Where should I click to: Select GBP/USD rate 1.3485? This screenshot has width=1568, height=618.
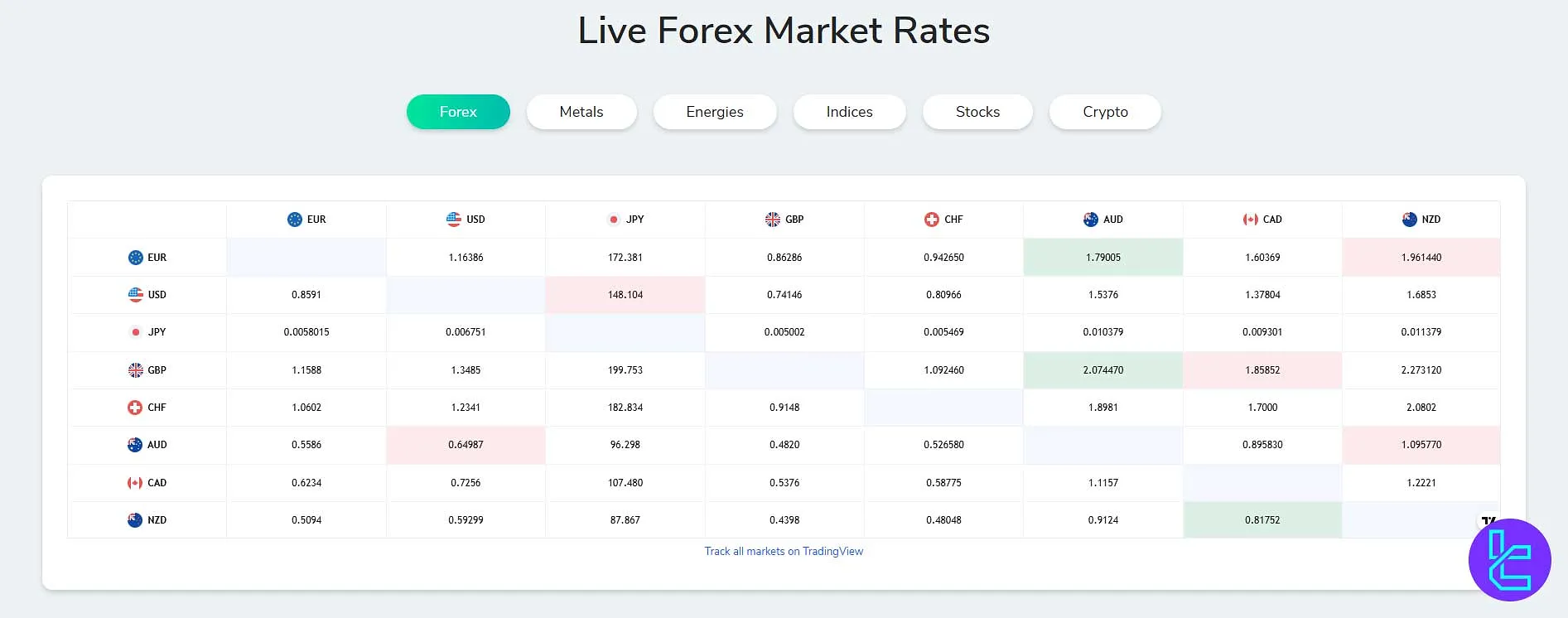pyautogui.click(x=466, y=370)
